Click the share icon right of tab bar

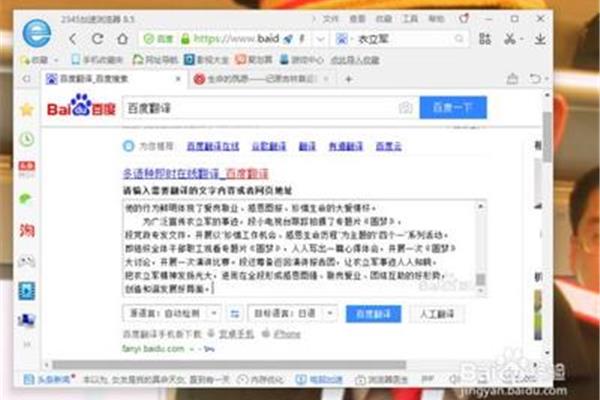click(512, 79)
